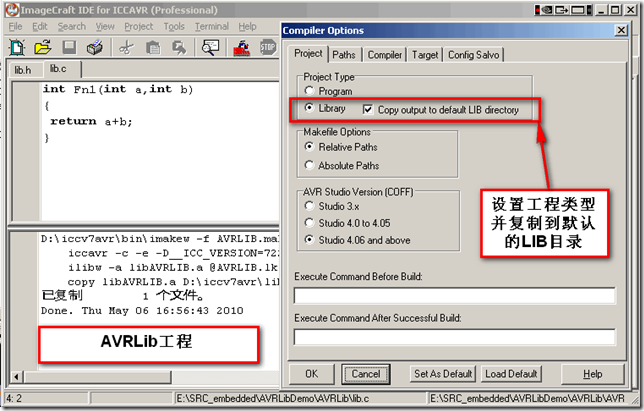Open the Help menu
The image size is (644, 411).
coord(247,27)
